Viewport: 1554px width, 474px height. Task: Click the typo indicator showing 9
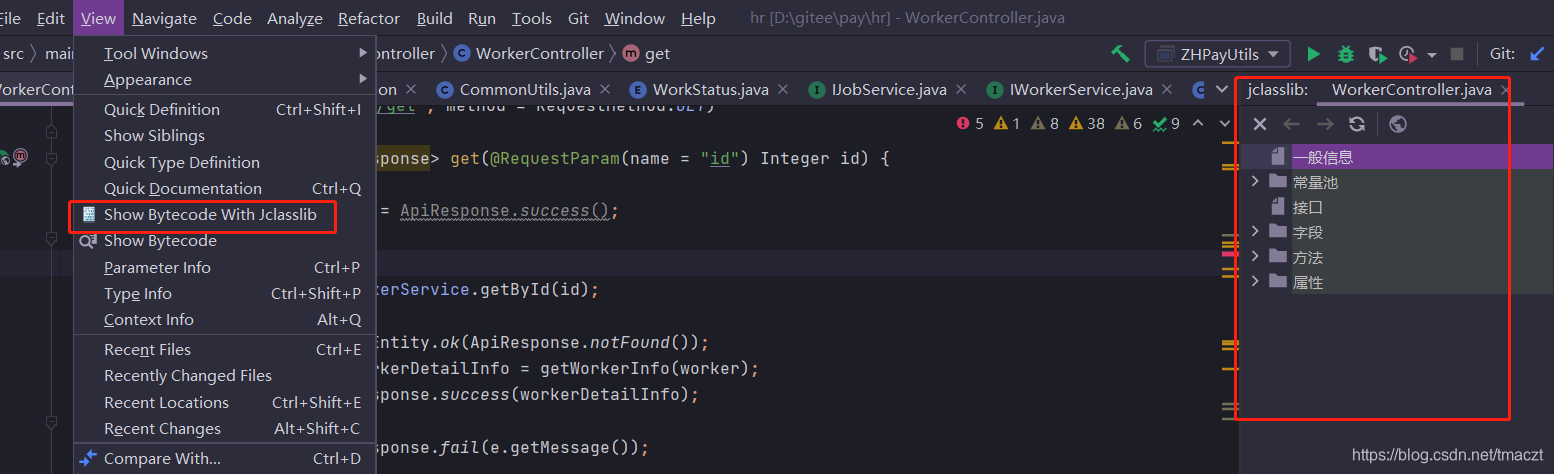tap(1166, 124)
